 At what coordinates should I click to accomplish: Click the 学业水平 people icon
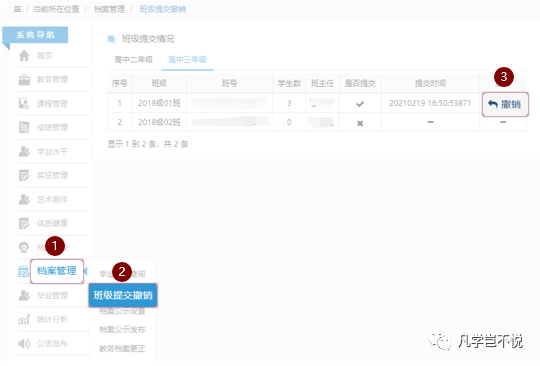24,151
